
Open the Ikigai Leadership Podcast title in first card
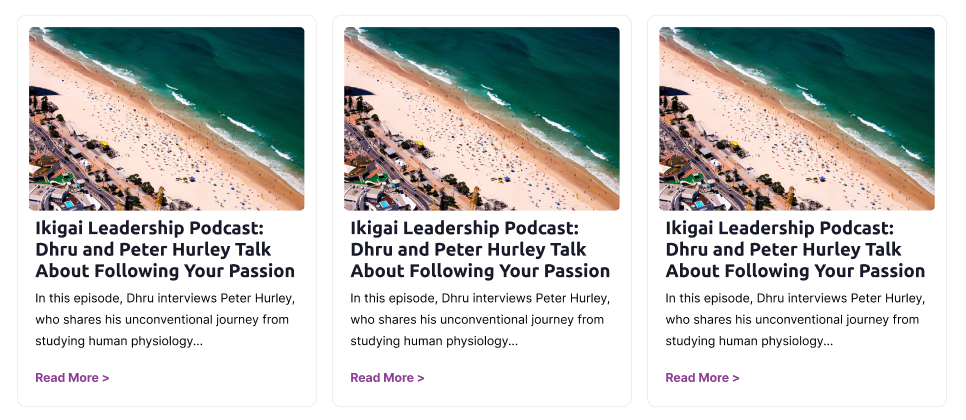coord(165,249)
